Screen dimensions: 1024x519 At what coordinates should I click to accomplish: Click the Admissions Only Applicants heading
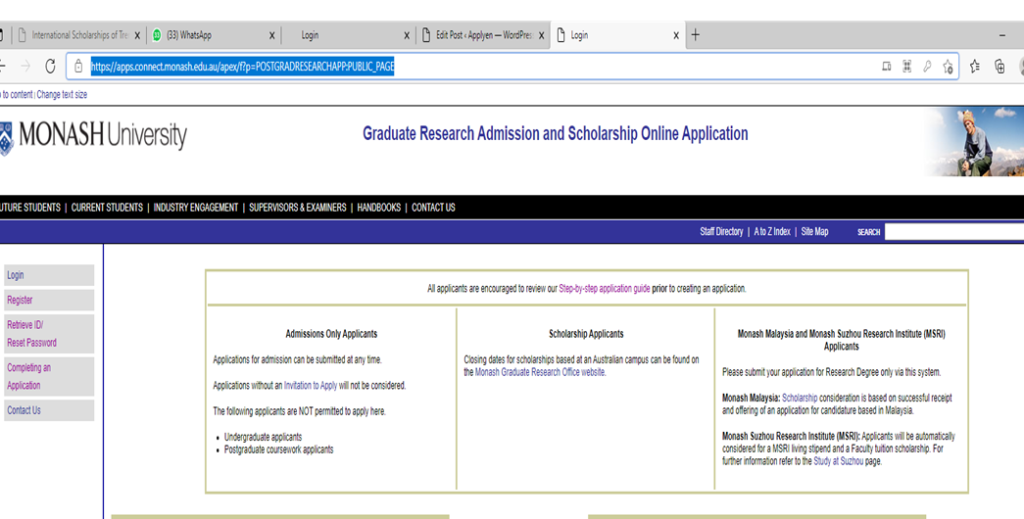331,334
